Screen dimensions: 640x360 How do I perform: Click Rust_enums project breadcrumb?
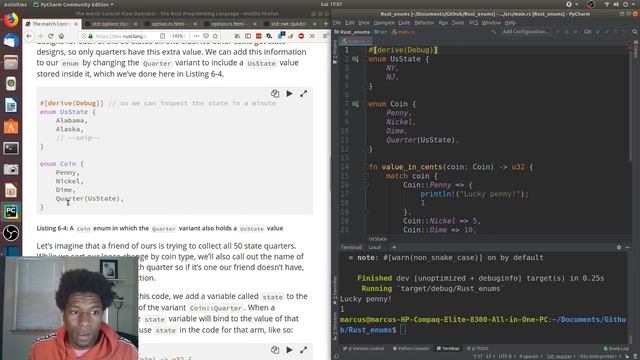tap(352, 31)
